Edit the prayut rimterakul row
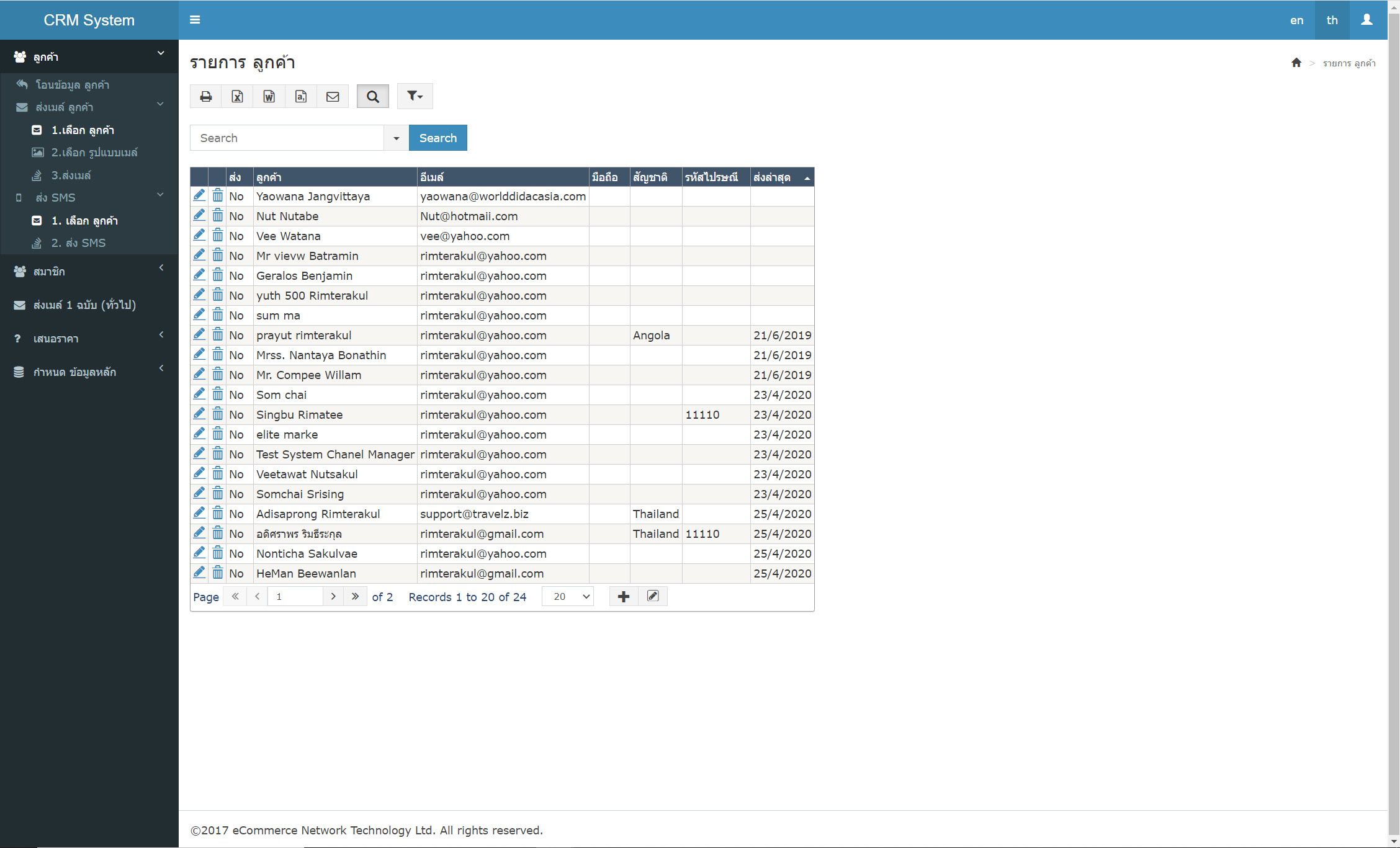The height and width of the screenshot is (848, 1400). pyautogui.click(x=199, y=334)
